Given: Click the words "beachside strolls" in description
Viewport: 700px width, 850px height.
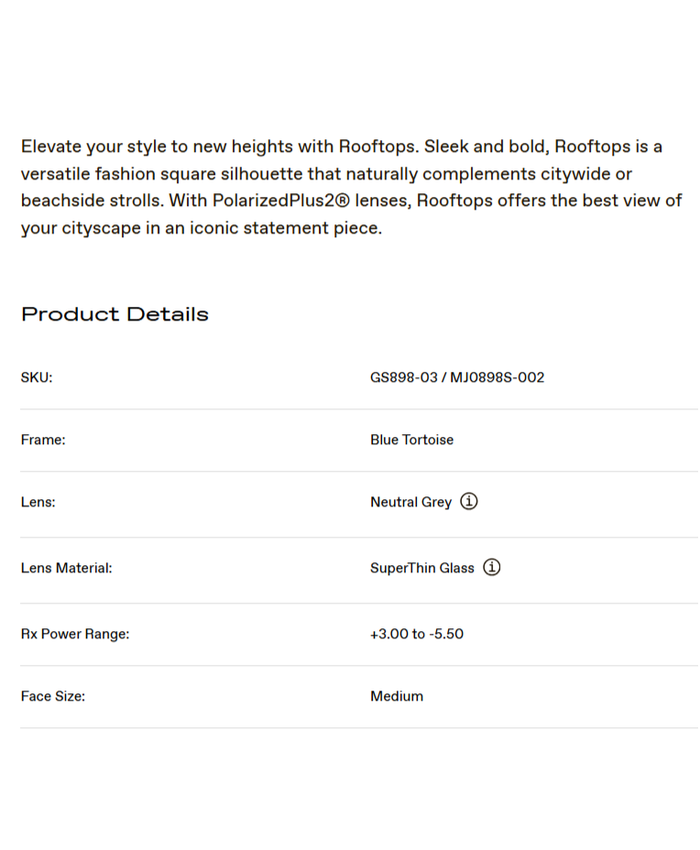Looking at the screenshot, I should 90,201.
